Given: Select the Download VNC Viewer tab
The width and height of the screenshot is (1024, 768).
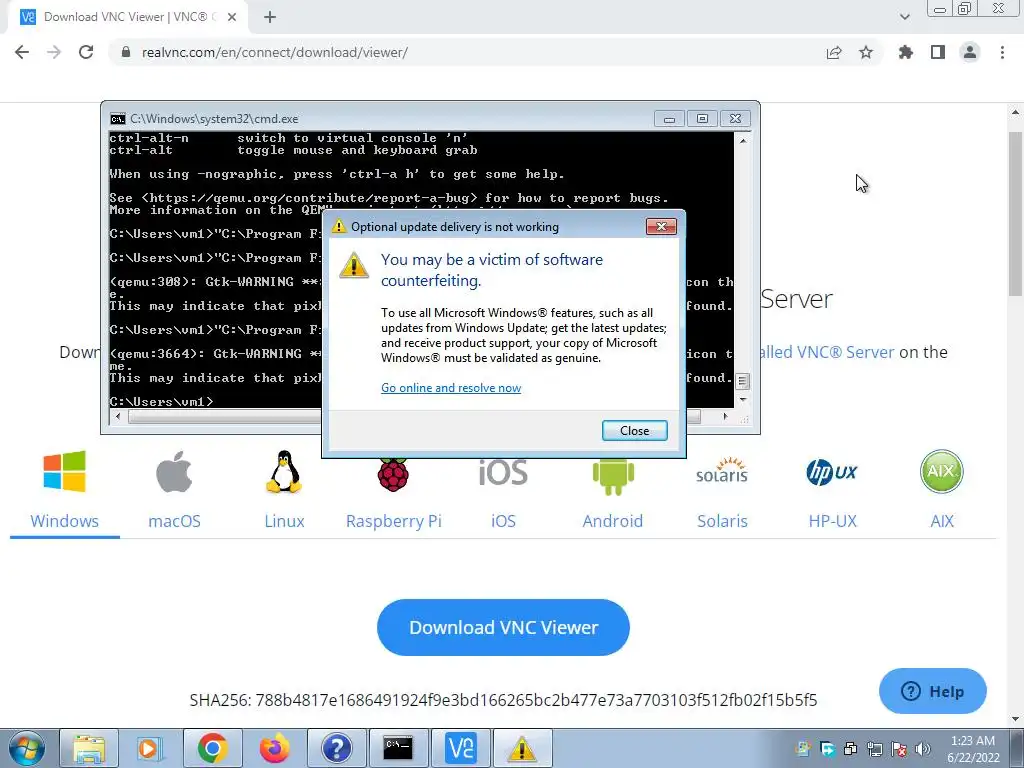Looking at the screenshot, I should [x=127, y=17].
